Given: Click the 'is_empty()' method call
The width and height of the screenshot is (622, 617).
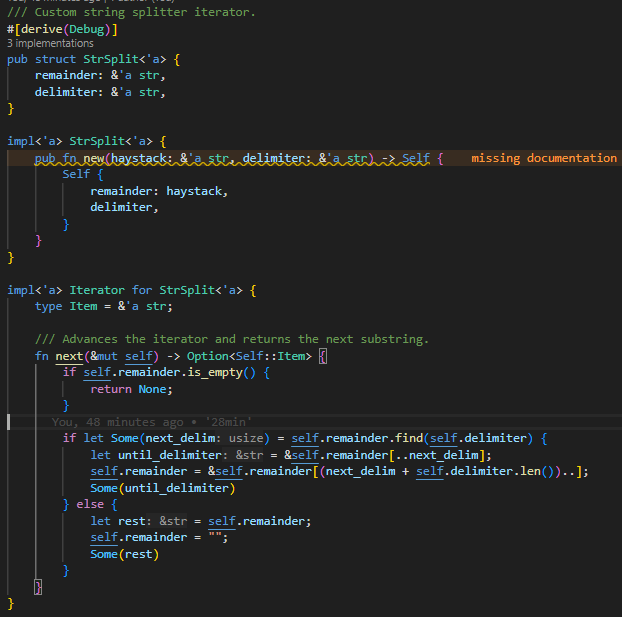Looking at the screenshot, I should point(221,373).
